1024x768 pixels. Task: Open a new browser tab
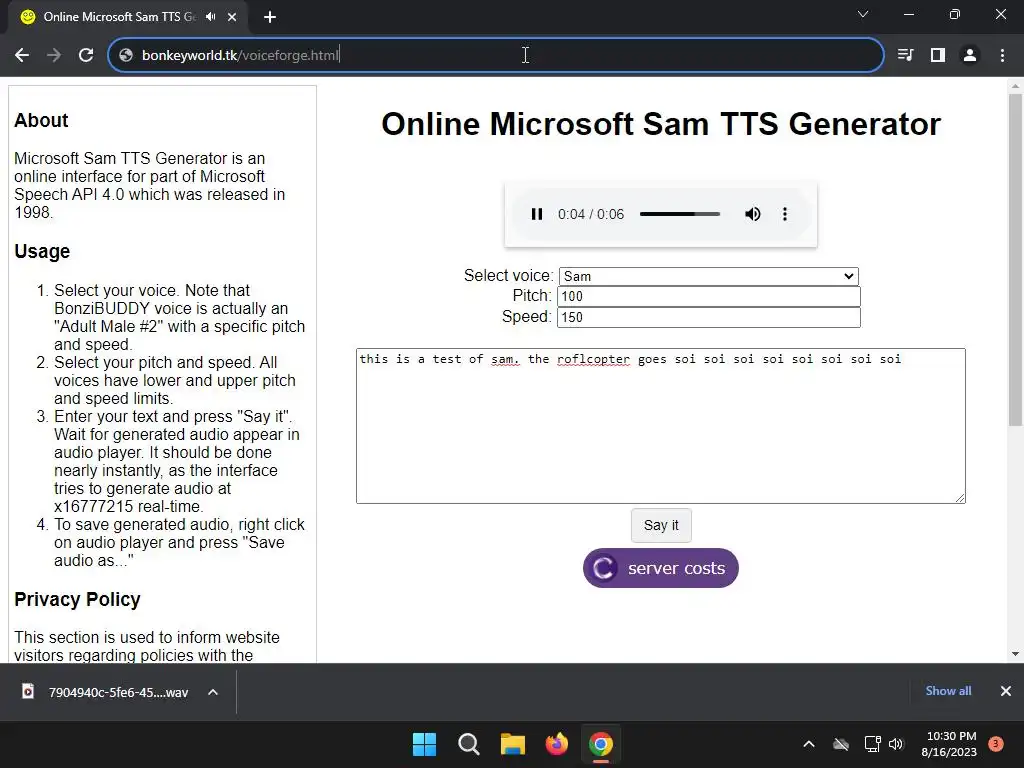[x=270, y=17]
